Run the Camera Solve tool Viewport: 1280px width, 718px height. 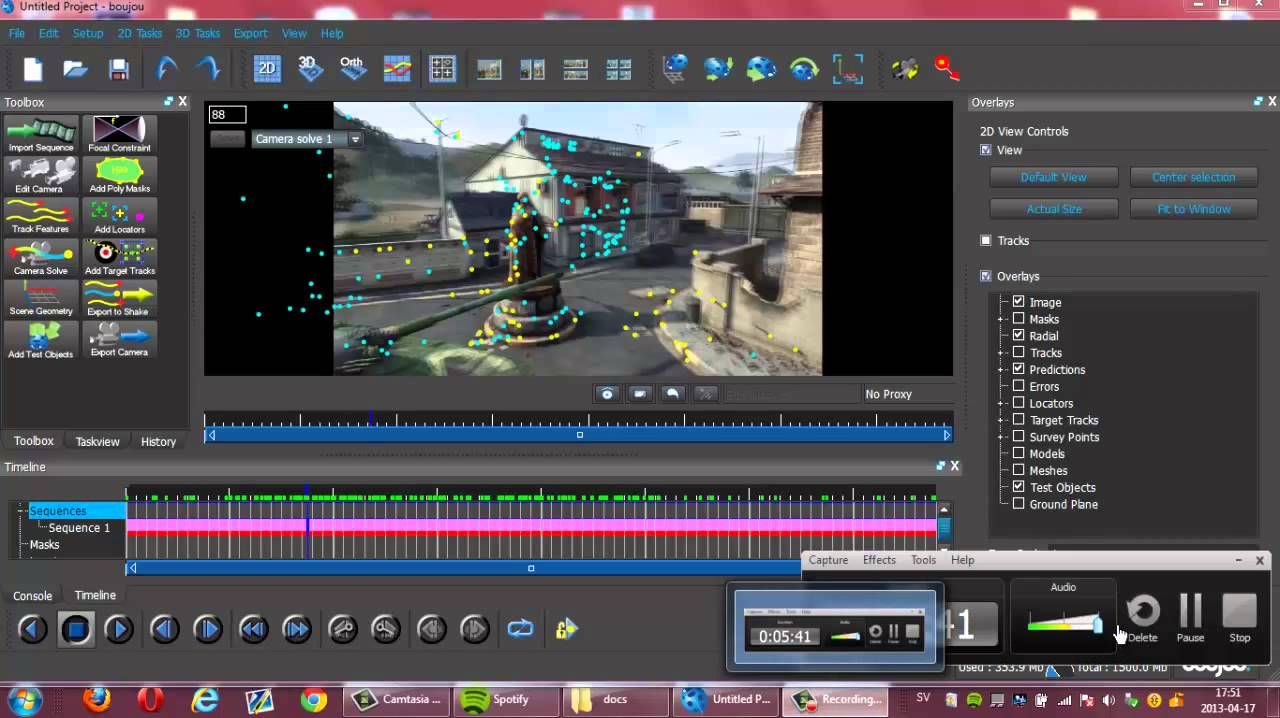41,257
